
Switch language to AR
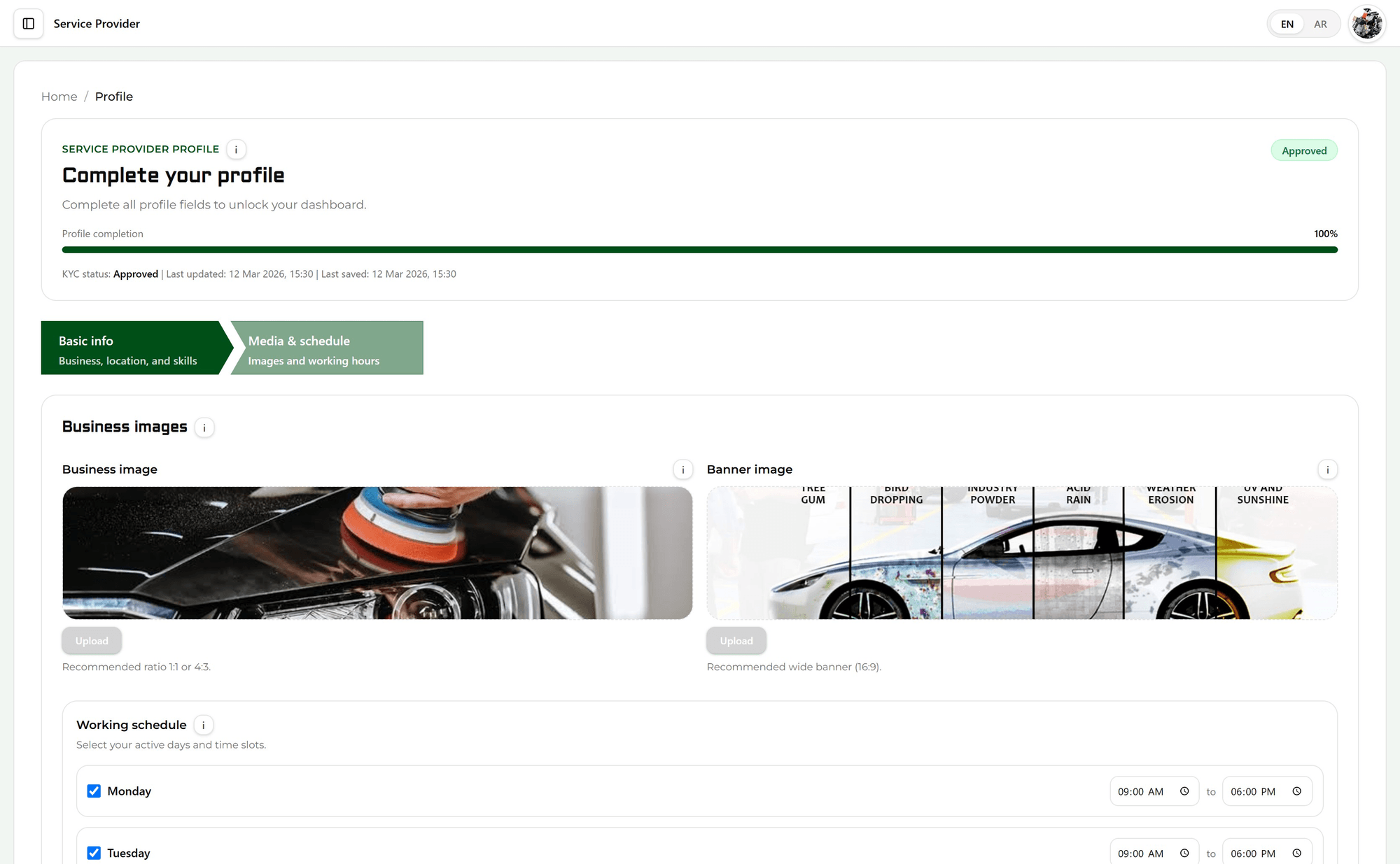[x=1320, y=24]
